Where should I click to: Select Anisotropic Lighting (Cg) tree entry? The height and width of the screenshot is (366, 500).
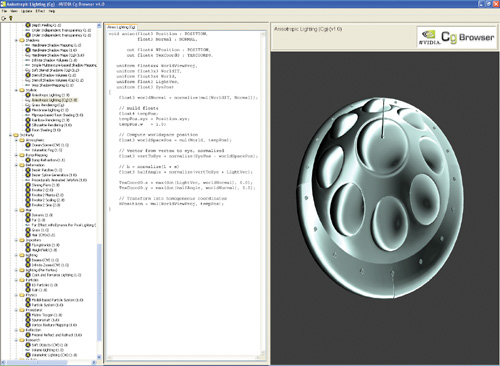[x=55, y=100]
